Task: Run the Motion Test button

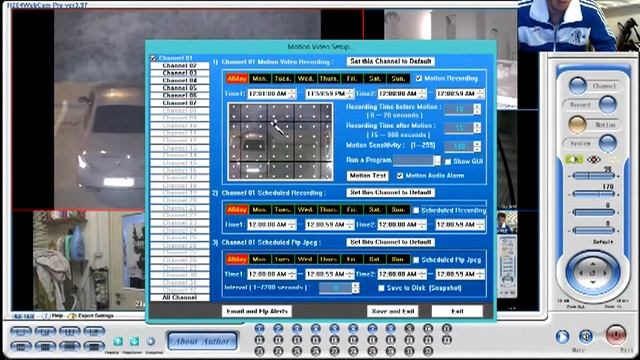Action: (x=368, y=176)
